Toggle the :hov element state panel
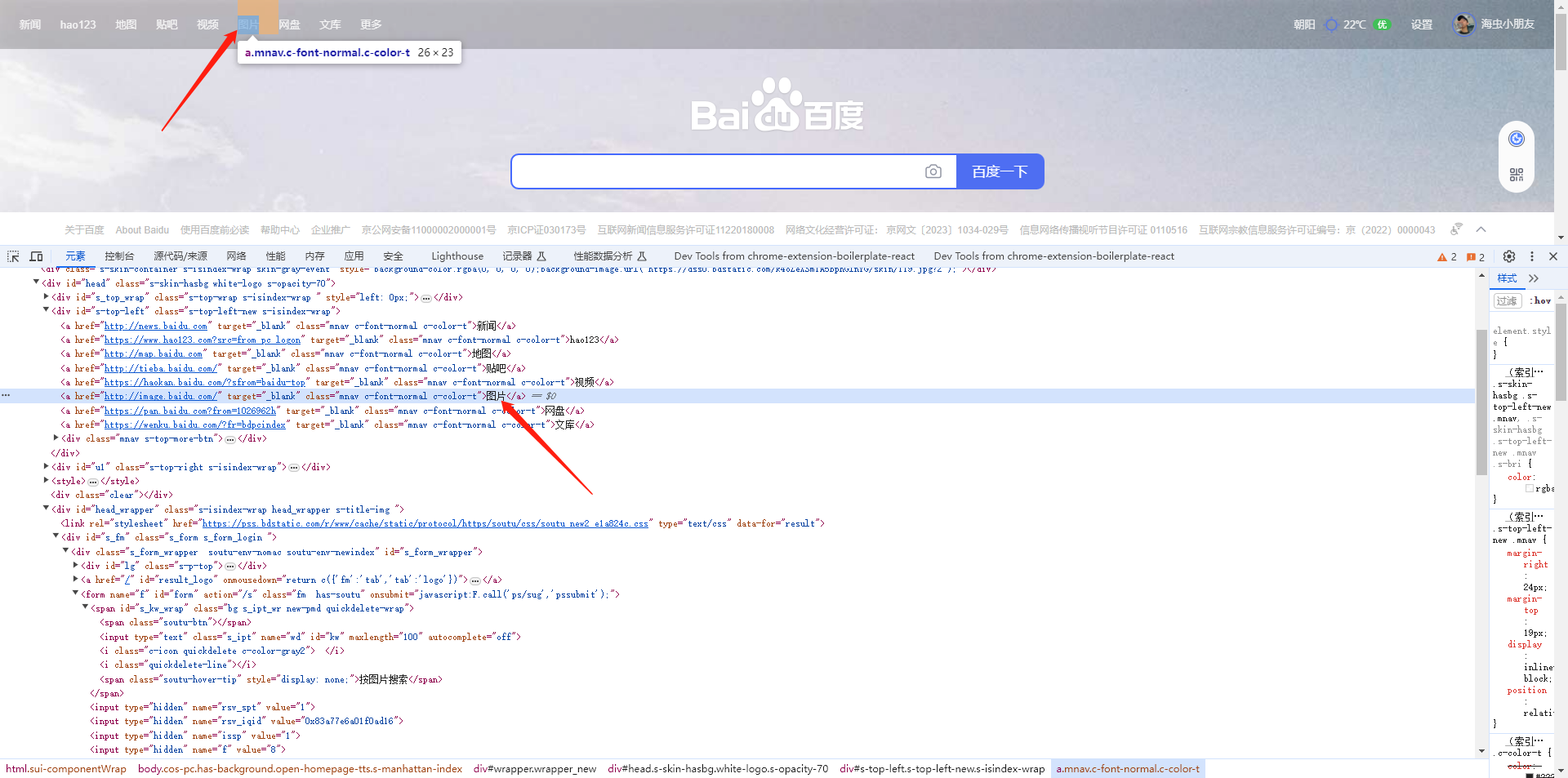1568x778 pixels. pos(1541,300)
